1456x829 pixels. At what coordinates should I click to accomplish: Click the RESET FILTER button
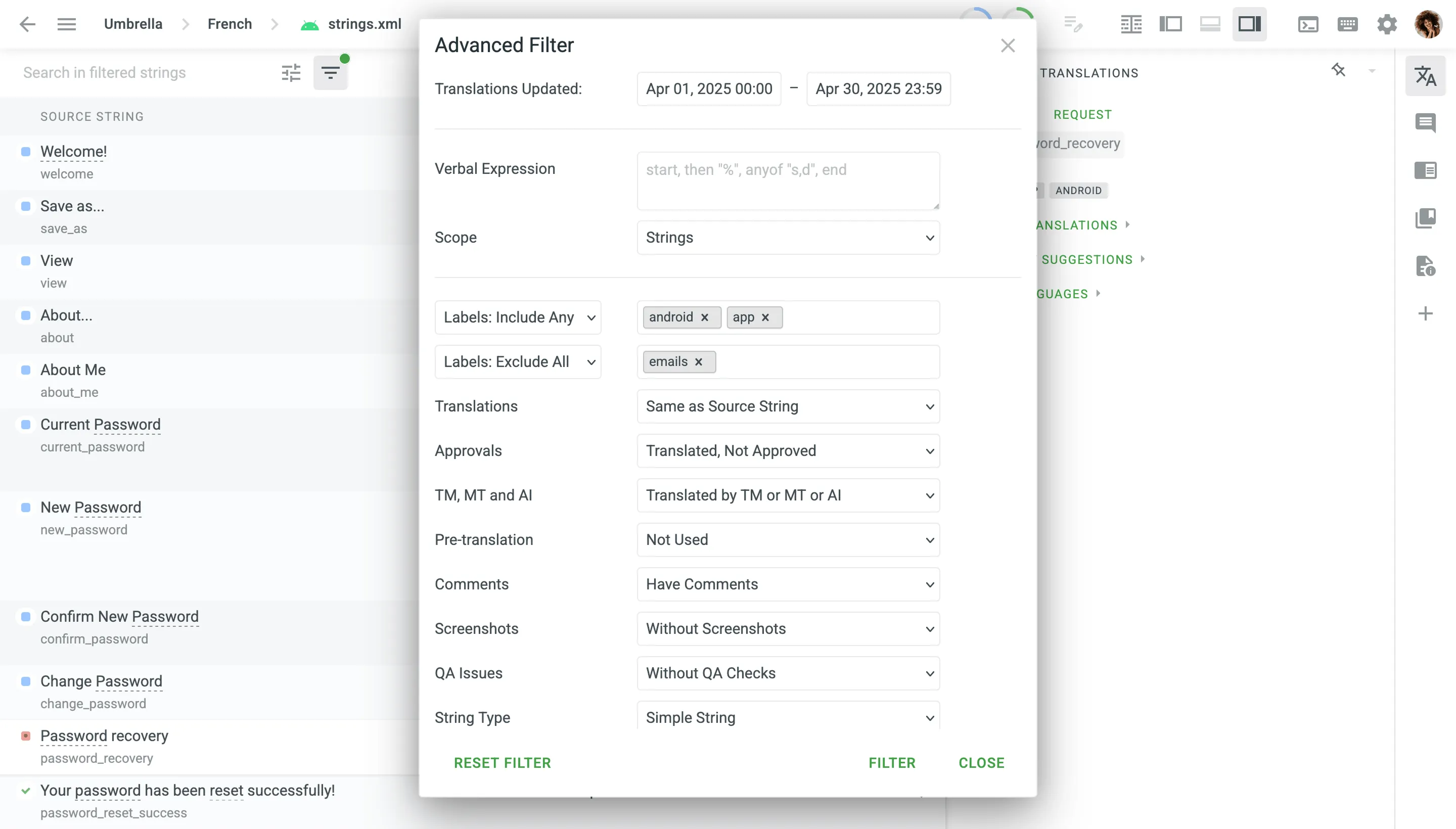pyautogui.click(x=502, y=763)
